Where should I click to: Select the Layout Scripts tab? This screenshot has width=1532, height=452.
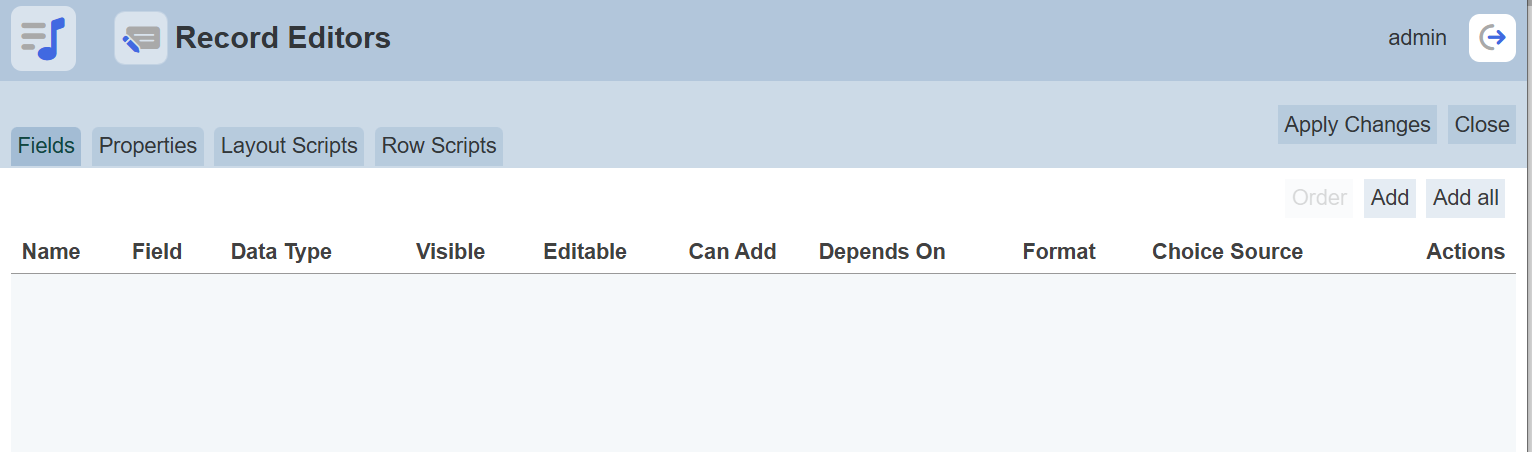289,146
